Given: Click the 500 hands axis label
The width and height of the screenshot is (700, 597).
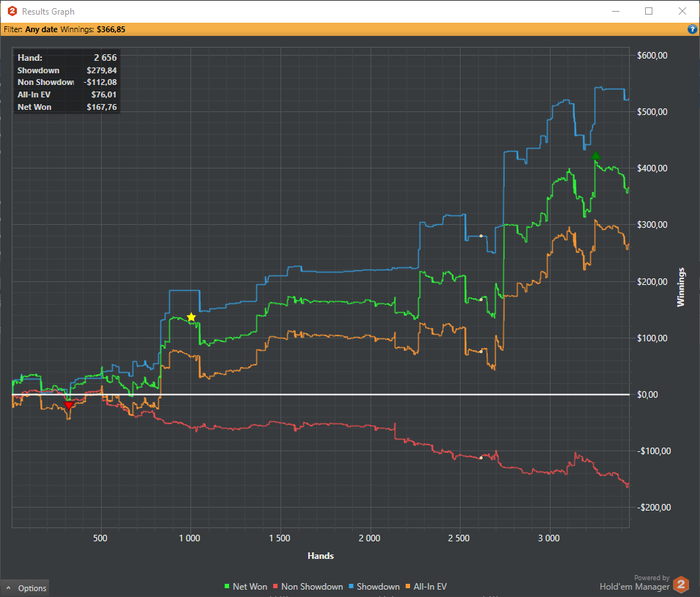Looking at the screenshot, I should 100,538.
